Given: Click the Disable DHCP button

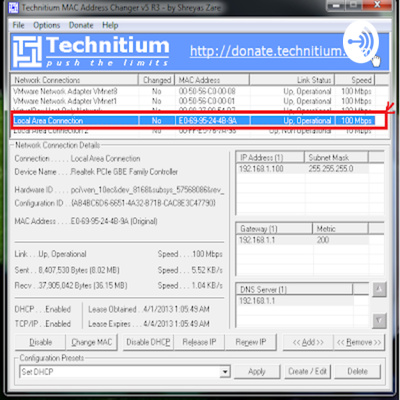Looking at the screenshot, I should click(148, 342).
